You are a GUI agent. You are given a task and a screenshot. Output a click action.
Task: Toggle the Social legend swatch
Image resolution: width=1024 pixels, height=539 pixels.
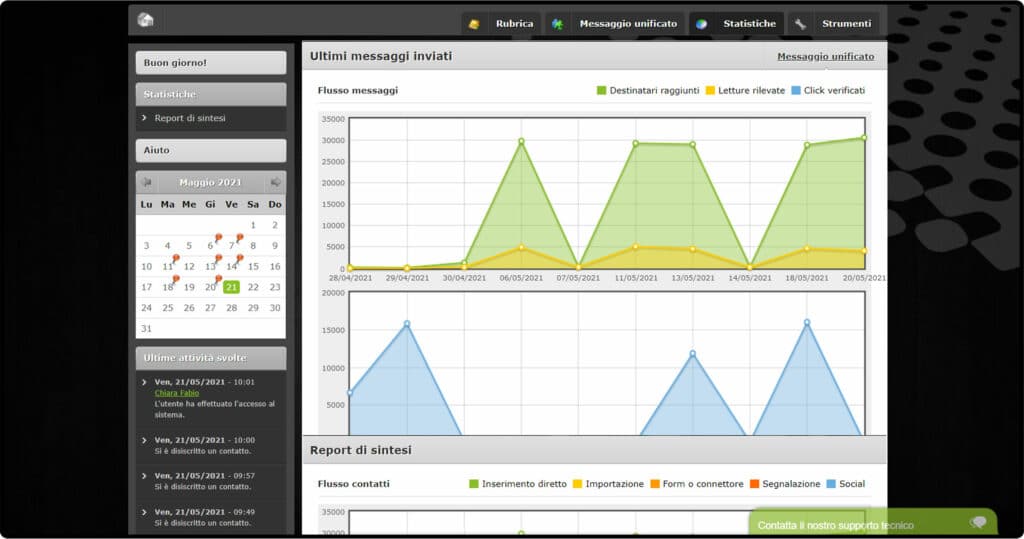831,484
